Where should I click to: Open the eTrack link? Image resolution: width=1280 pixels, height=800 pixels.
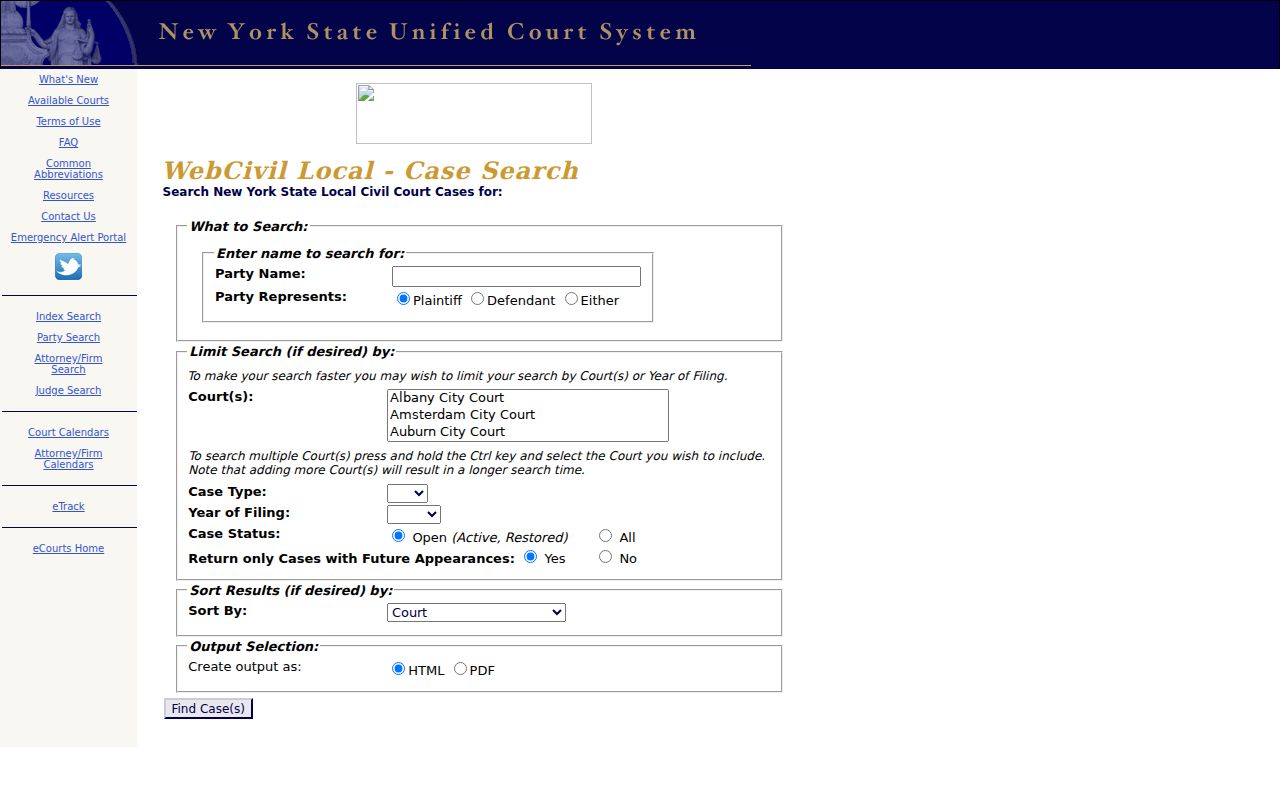(x=68, y=507)
